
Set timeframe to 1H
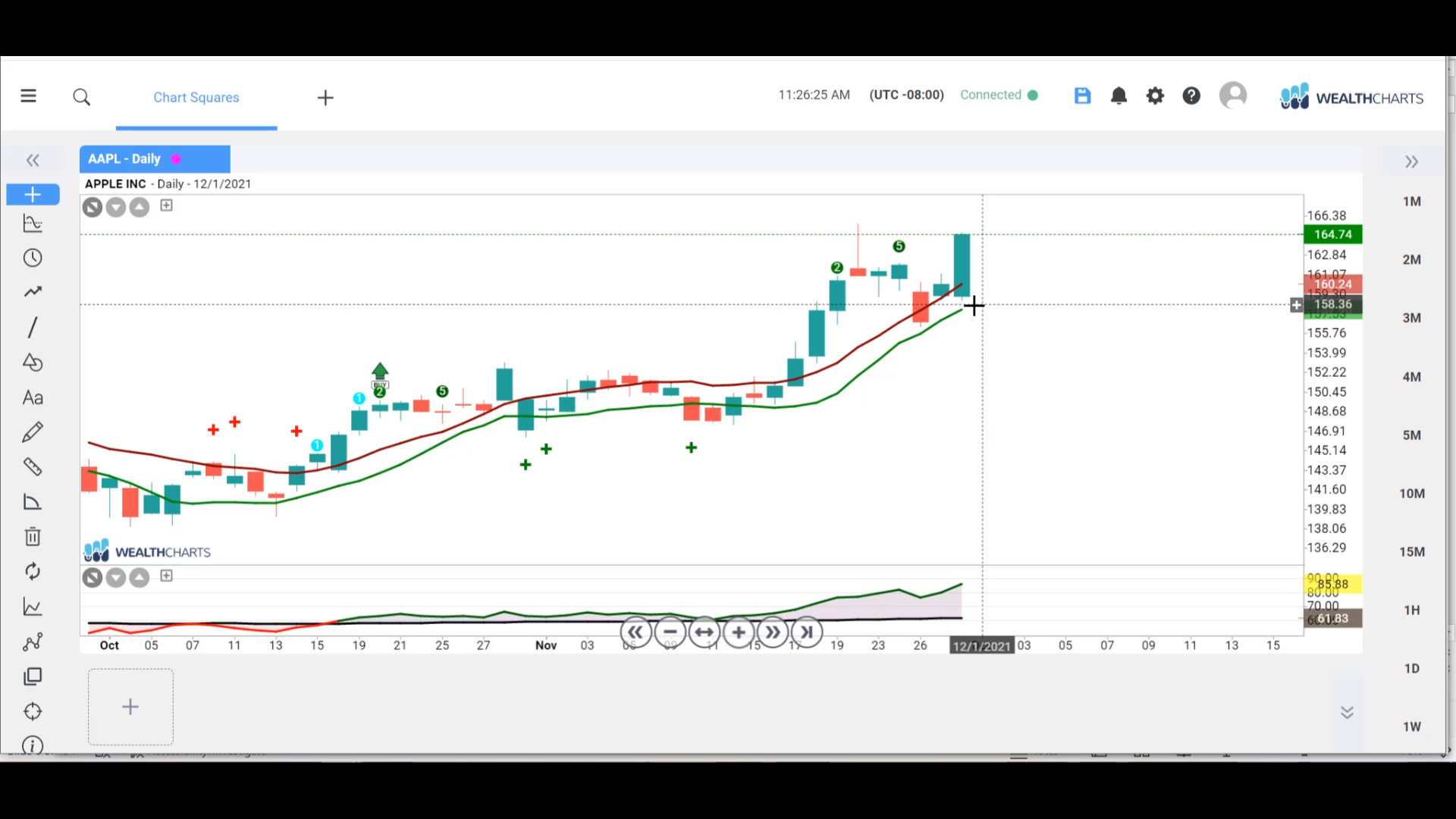click(1411, 610)
